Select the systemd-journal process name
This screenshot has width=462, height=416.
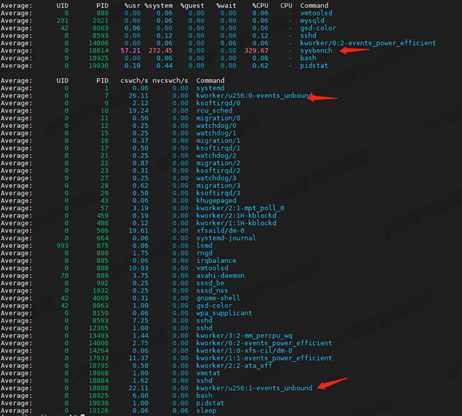tap(226, 238)
